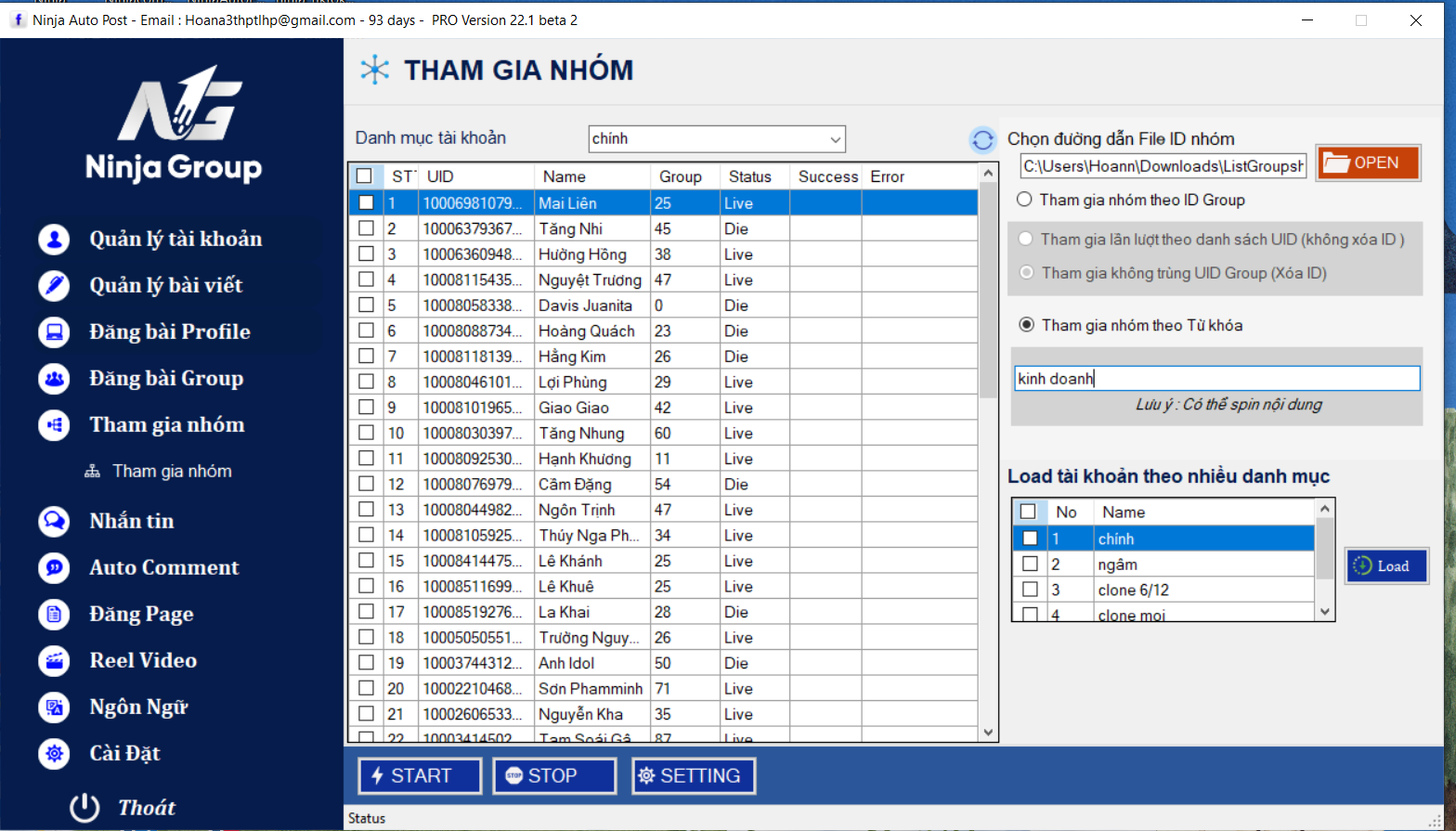1456x831 pixels.
Task: Open Quản lý bài viết menu
Action: [166, 286]
